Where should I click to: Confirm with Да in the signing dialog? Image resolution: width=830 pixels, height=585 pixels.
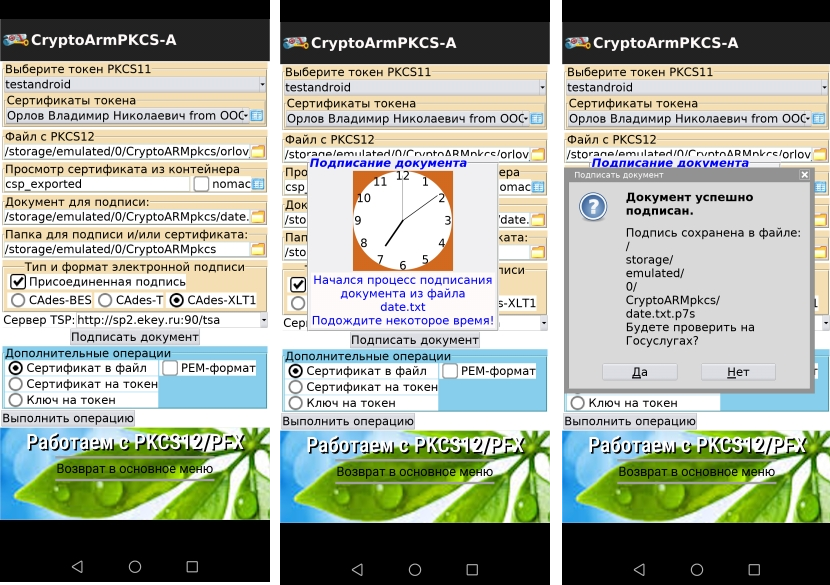639,372
